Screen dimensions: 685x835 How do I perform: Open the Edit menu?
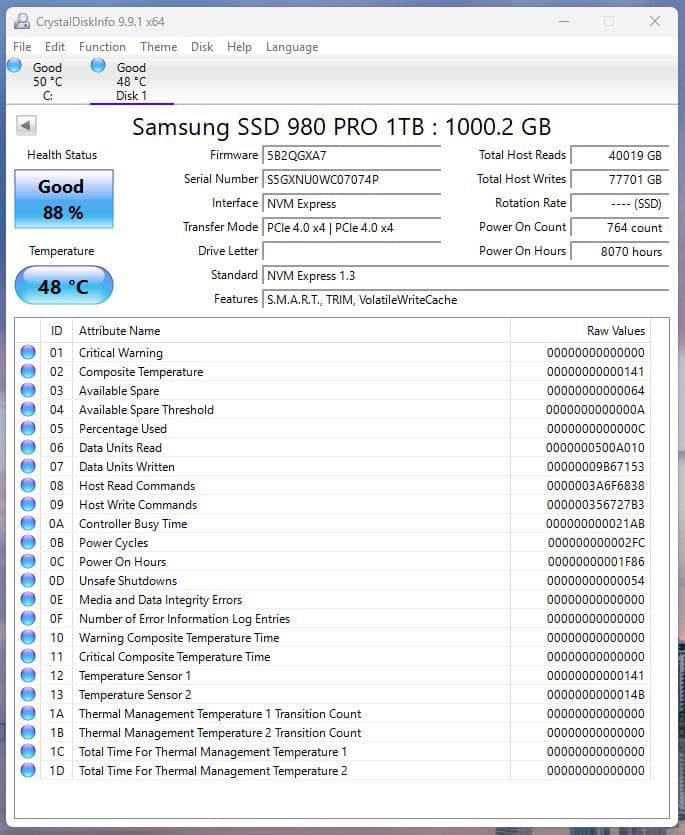[x=55, y=47]
